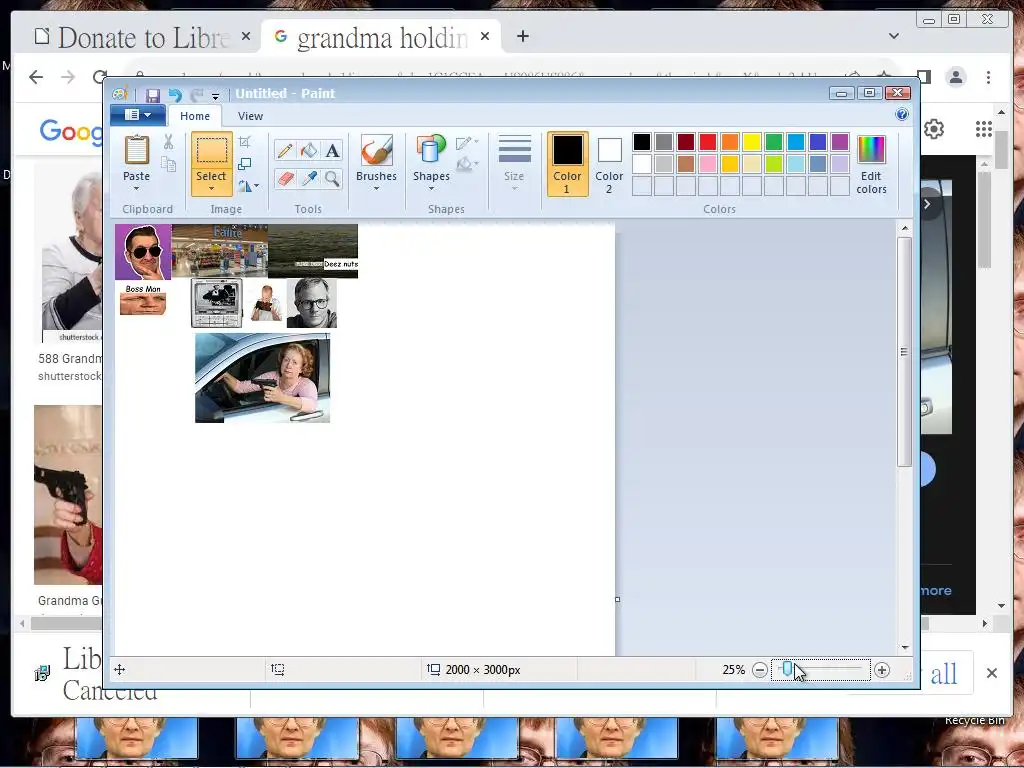The height and width of the screenshot is (768, 1024).
Task: Click Paint scrollbar down arrow
Action: click(904, 647)
